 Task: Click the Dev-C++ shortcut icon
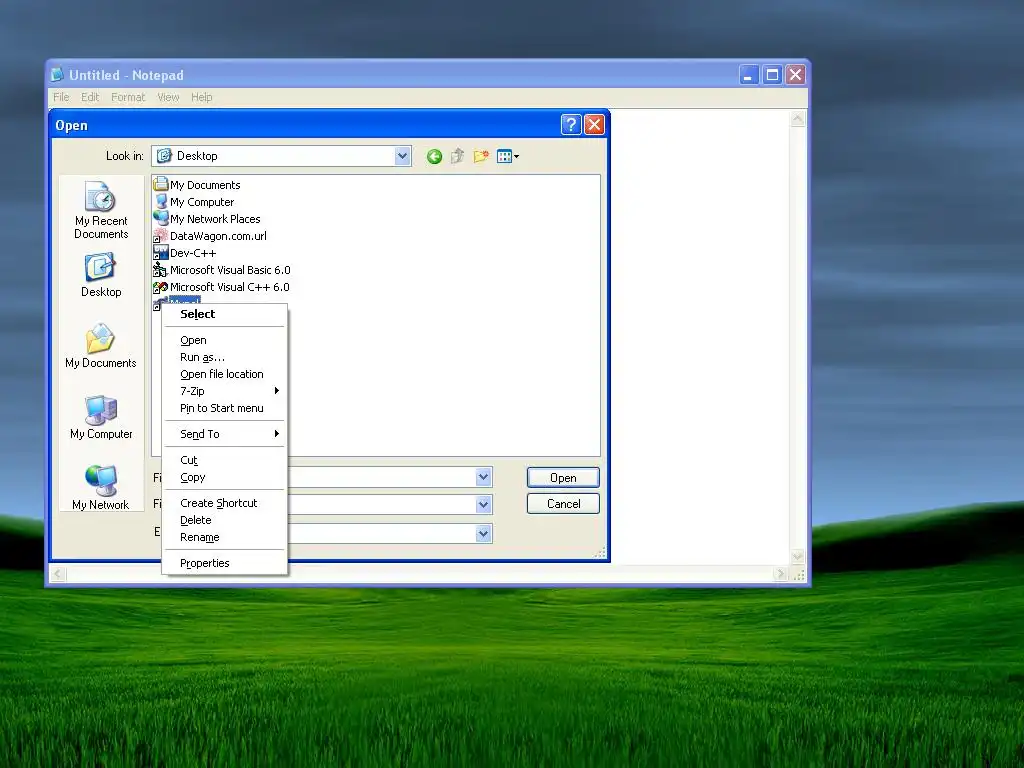coord(161,252)
